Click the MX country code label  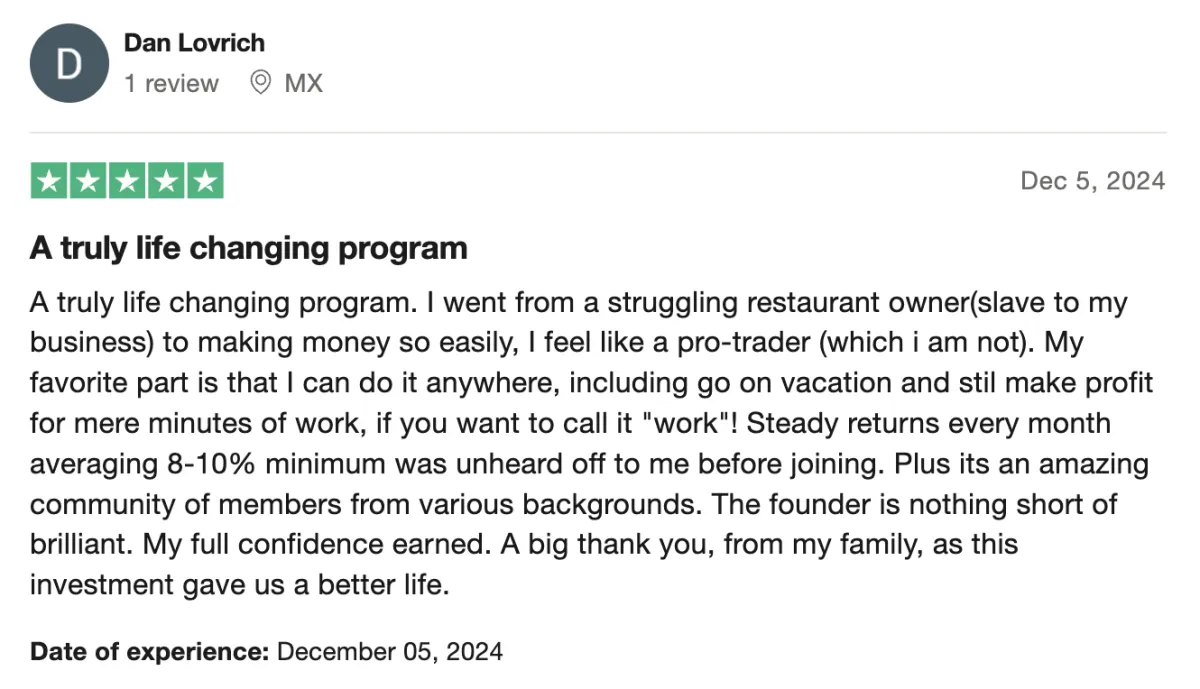(304, 83)
